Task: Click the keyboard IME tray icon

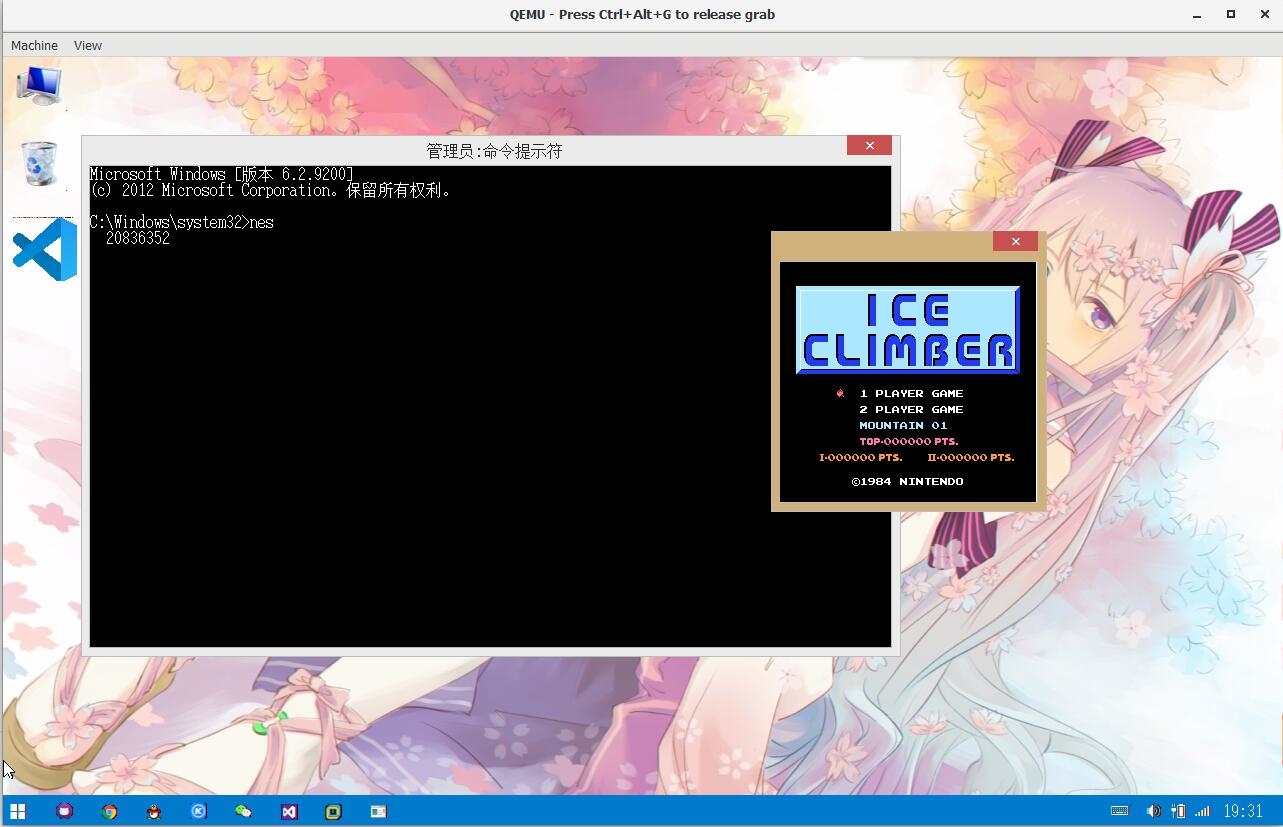Action: tap(1120, 811)
